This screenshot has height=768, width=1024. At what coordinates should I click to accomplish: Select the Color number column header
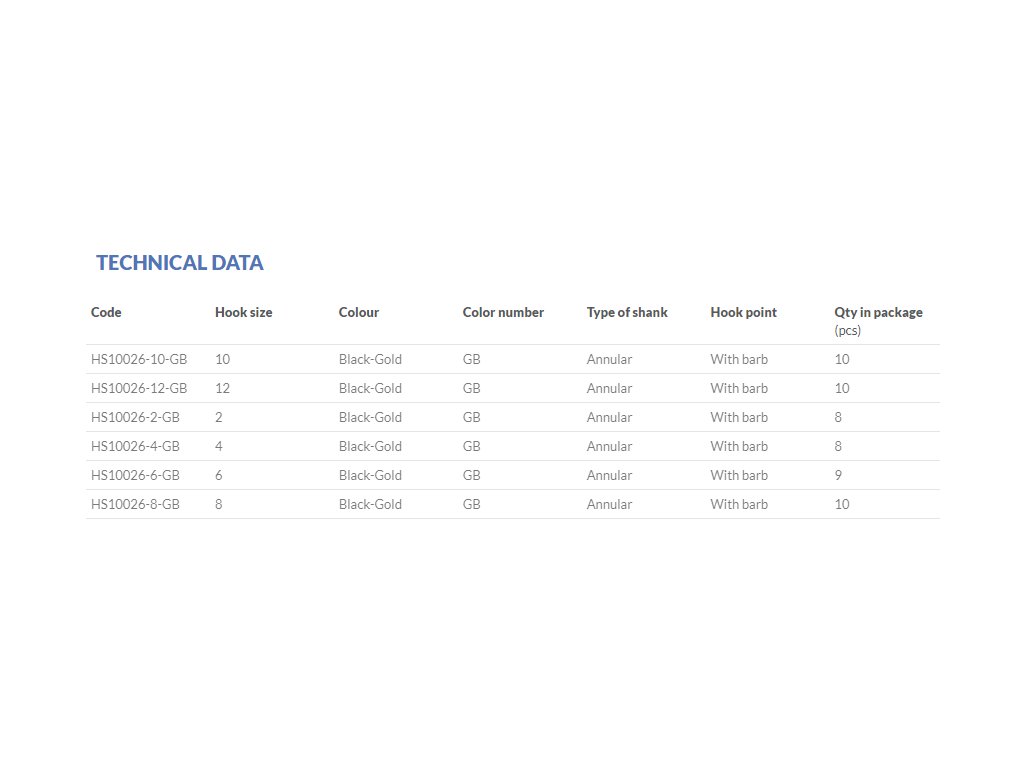(503, 312)
